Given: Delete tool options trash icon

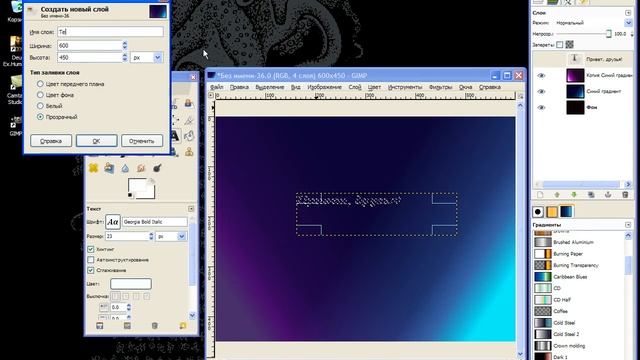Looking at the screenshot, I should pos(155,326).
